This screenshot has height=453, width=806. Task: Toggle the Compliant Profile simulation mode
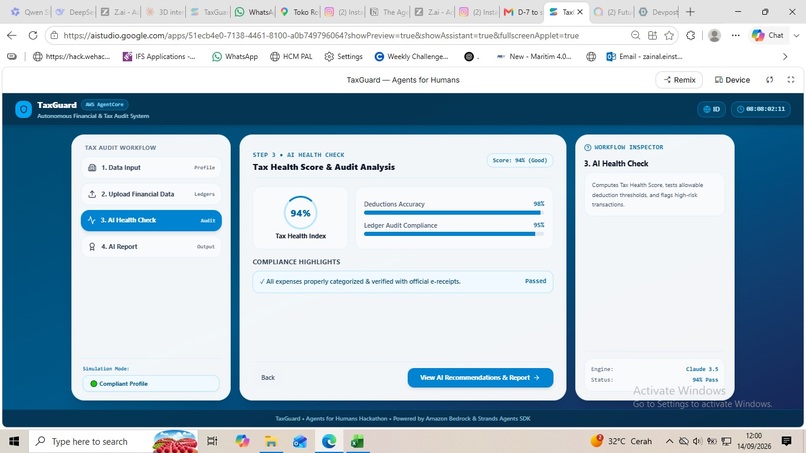151,384
